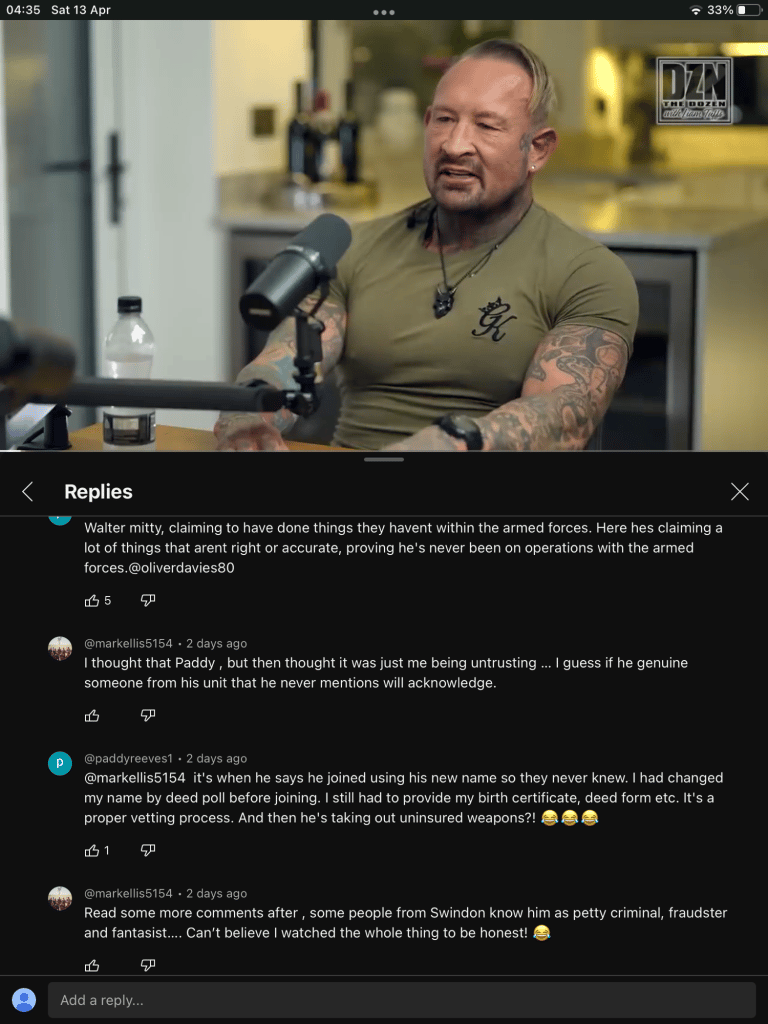This screenshot has height=1024, width=768.
Task: Like the comment mentioning Swindon
Action: coord(92,965)
